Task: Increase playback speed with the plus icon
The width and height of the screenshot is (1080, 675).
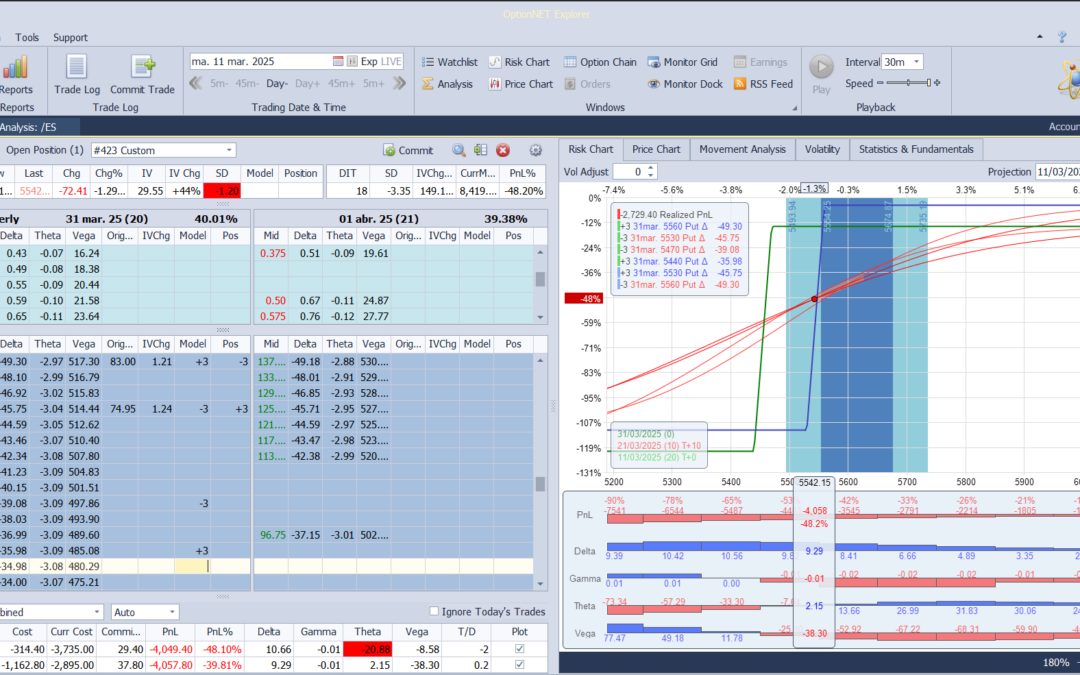Action: 937,83
